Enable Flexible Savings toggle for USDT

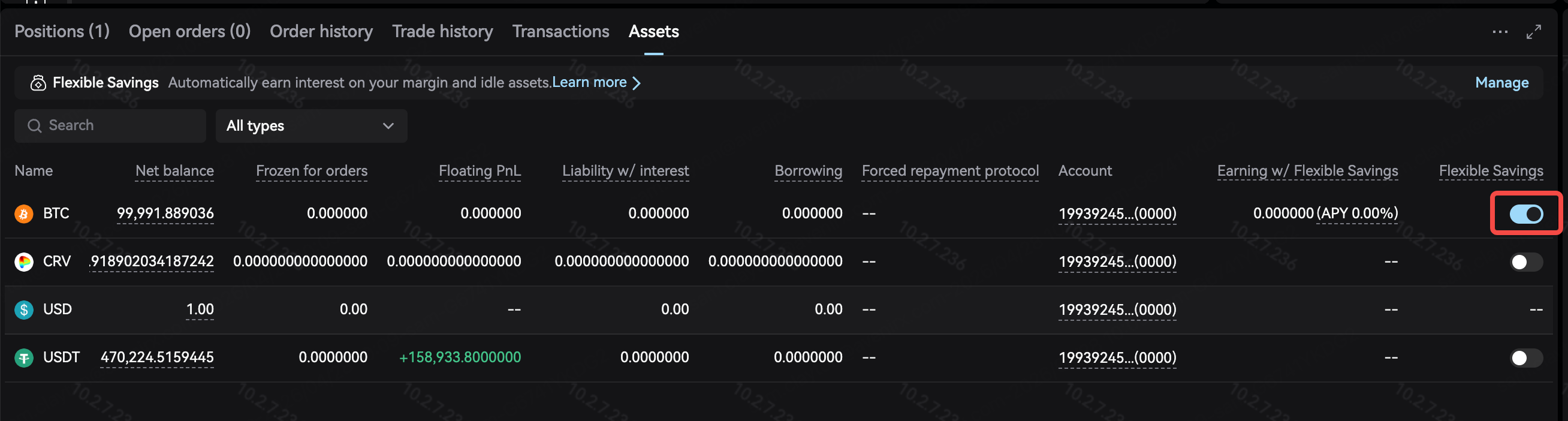point(1526,357)
